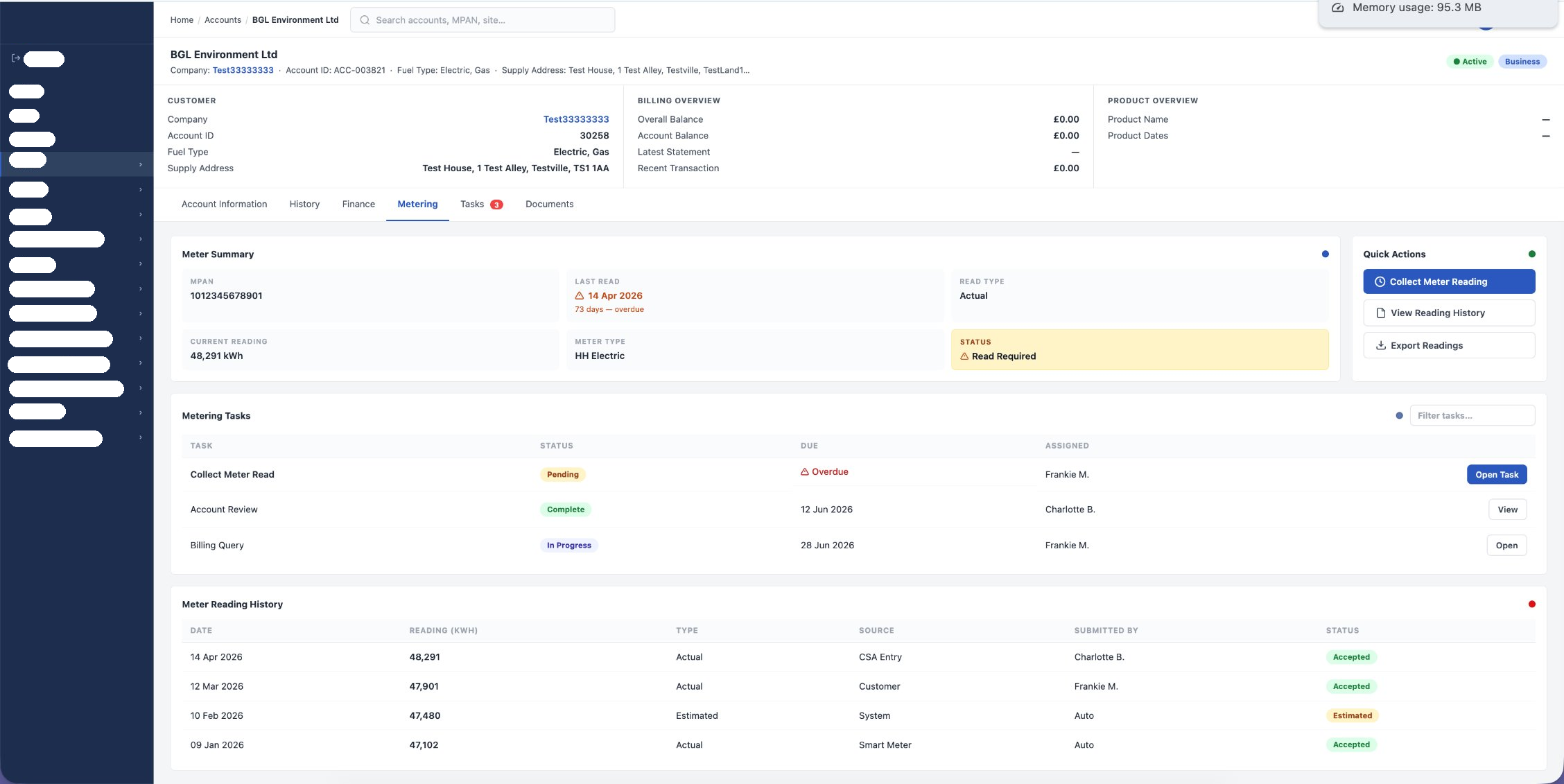
Task: Switch to the History tab
Action: [x=304, y=204]
